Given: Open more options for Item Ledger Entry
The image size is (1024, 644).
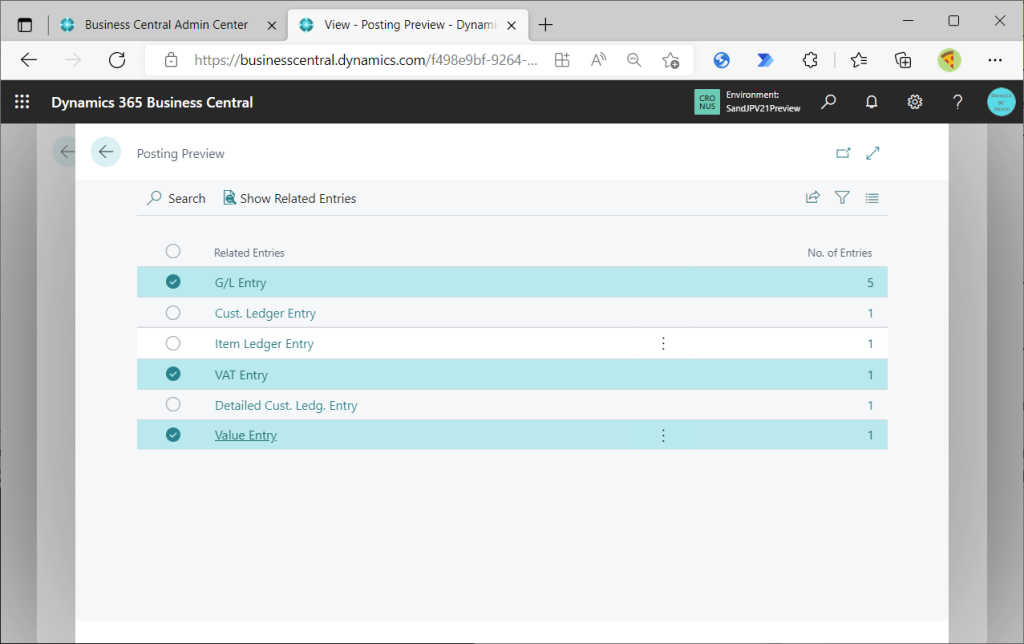Looking at the screenshot, I should (x=663, y=344).
